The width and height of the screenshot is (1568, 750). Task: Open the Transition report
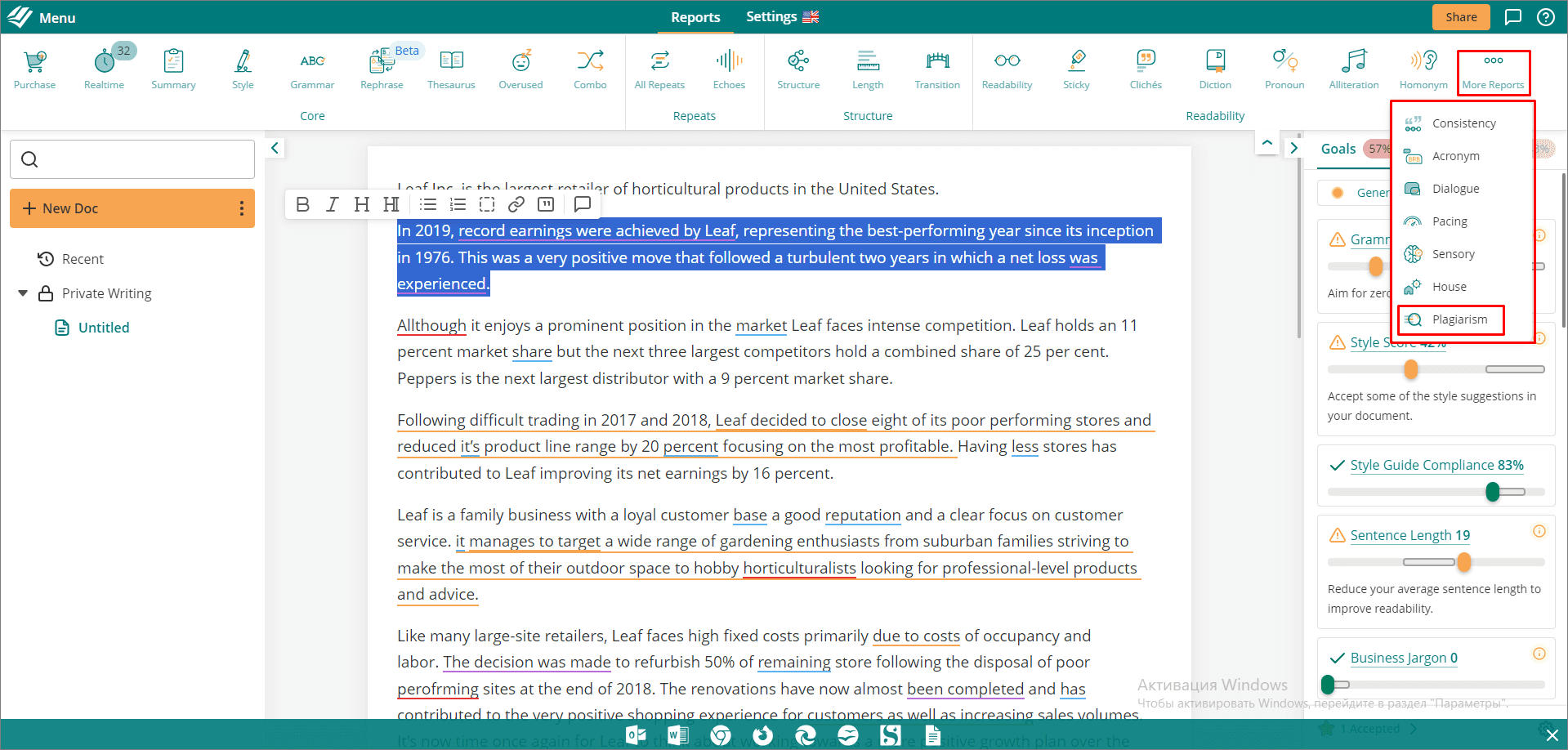(936, 65)
